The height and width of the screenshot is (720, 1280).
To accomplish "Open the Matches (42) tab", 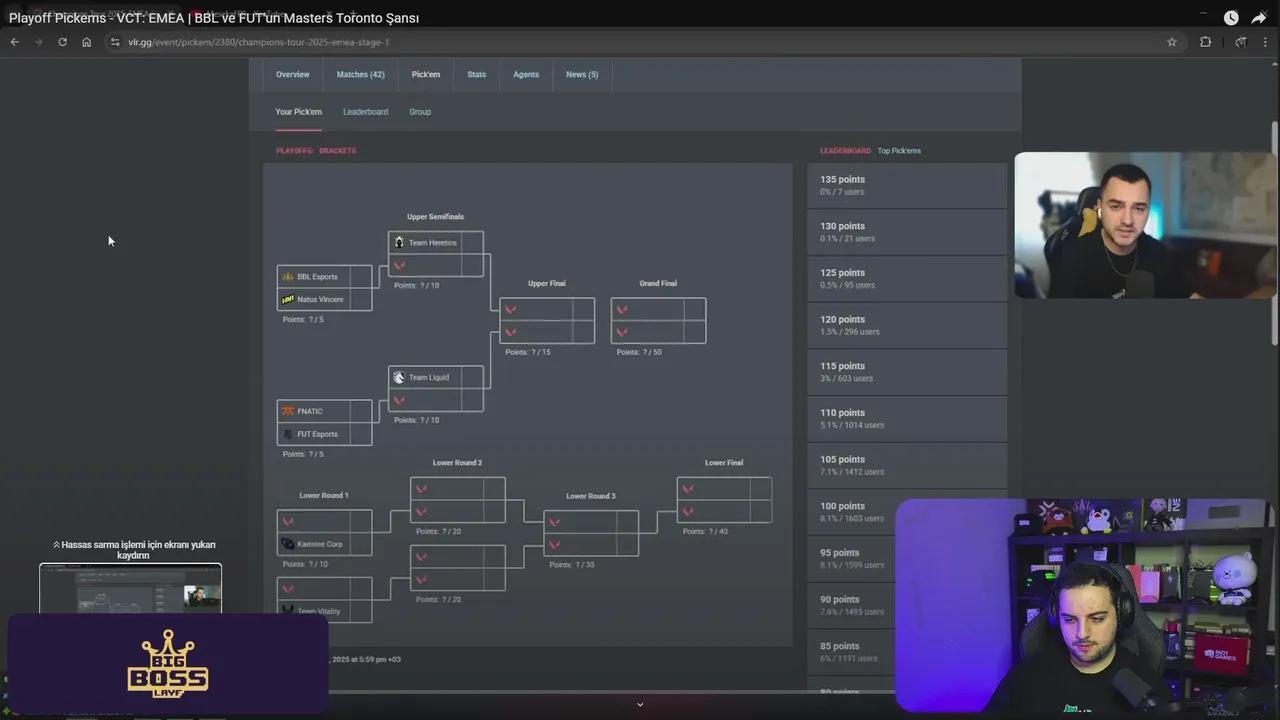I will click(360, 75).
